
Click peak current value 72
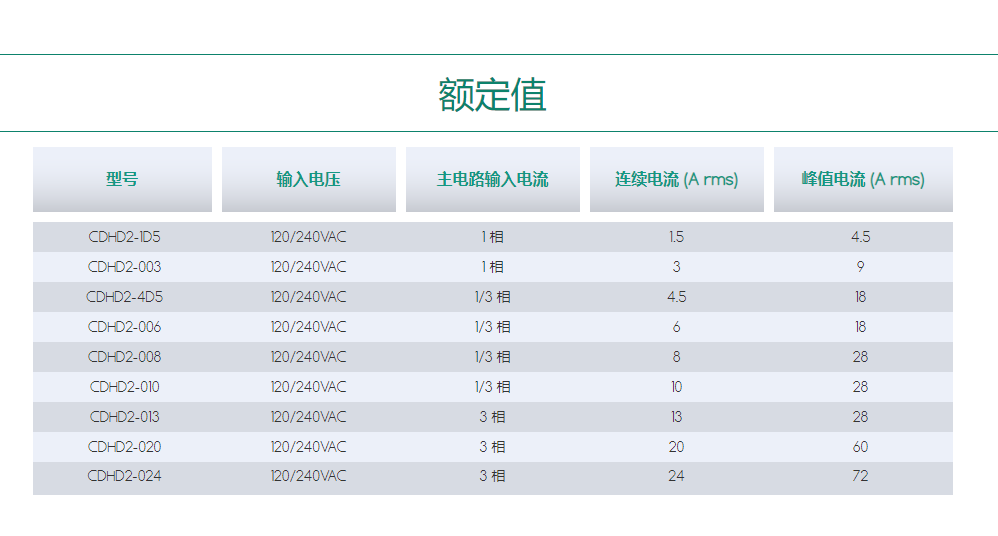click(x=860, y=476)
